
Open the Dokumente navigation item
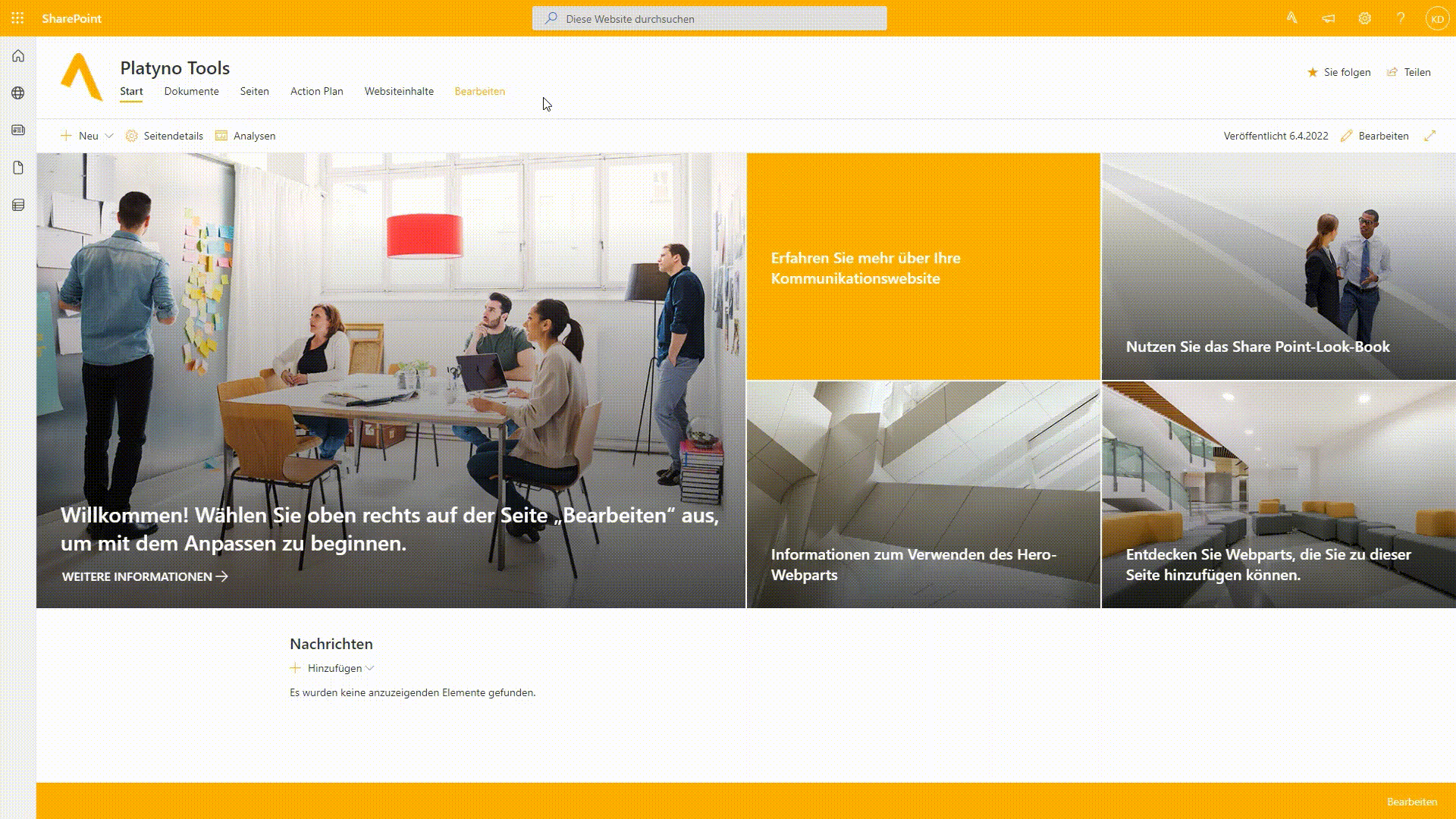191,91
